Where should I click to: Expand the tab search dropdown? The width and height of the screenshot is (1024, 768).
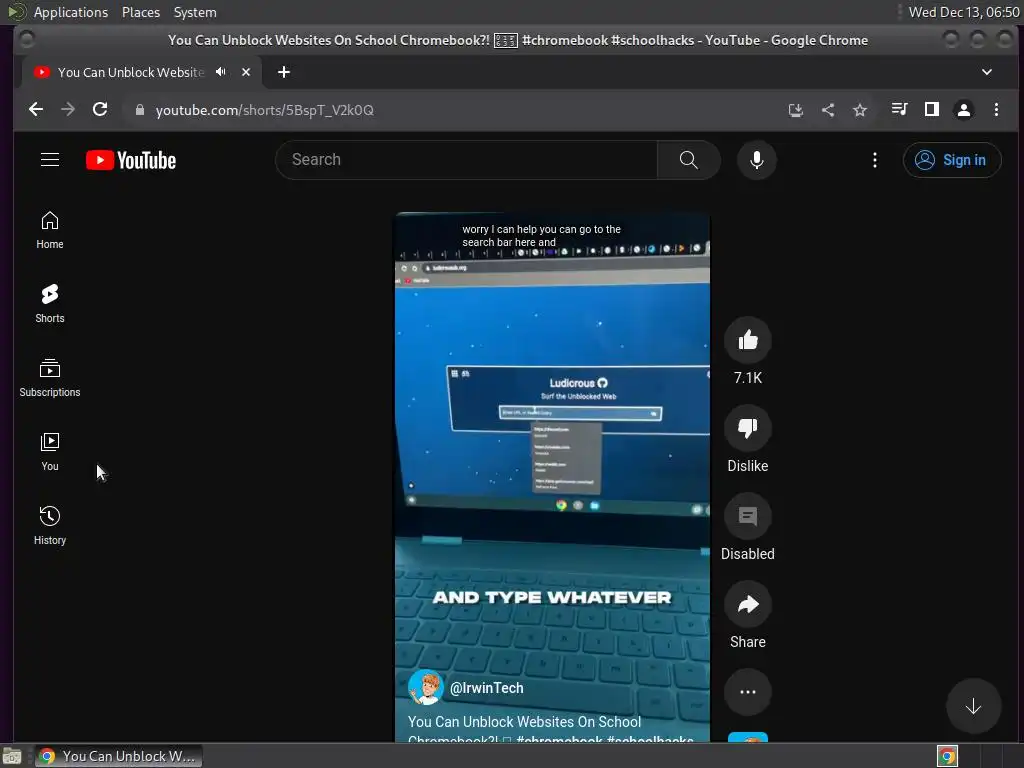point(987,72)
